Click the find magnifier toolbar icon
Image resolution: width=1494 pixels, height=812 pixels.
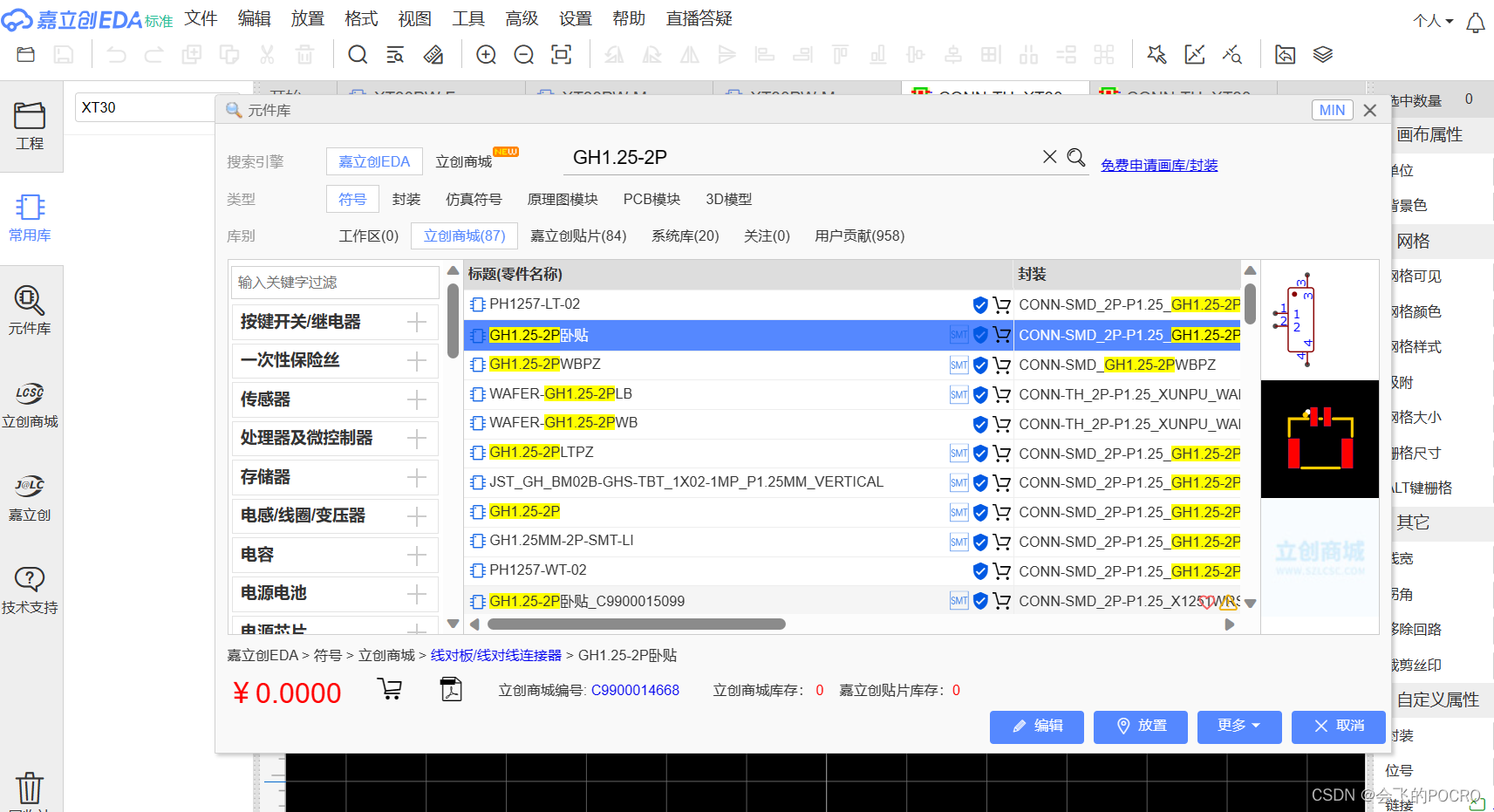pos(358,55)
